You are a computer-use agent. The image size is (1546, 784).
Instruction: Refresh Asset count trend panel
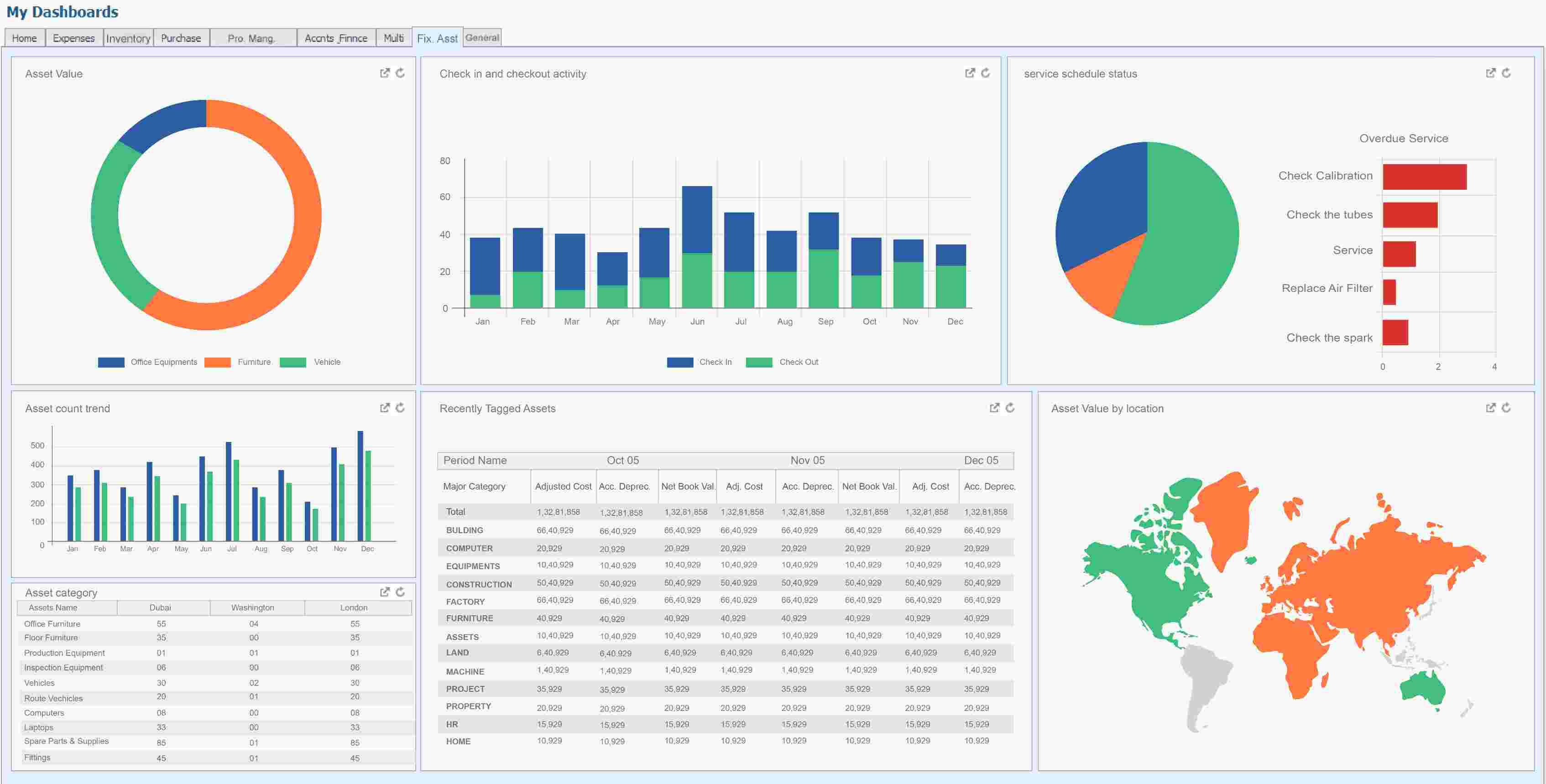[x=400, y=408]
